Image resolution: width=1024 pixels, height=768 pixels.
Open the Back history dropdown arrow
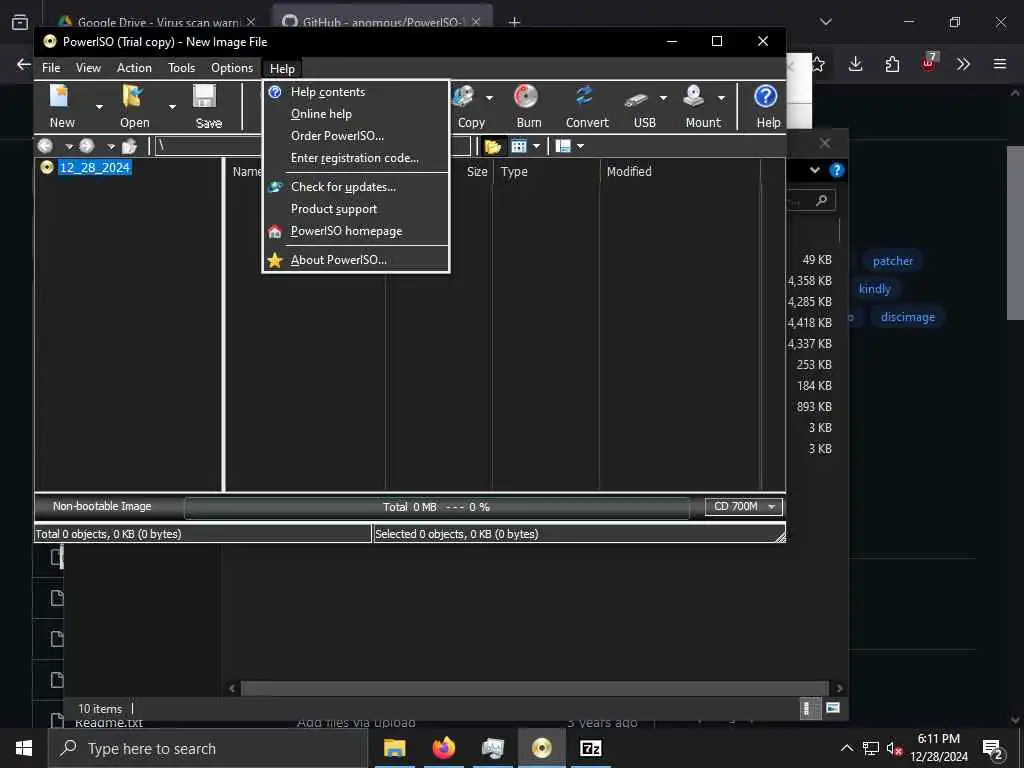tap(69, 146)
